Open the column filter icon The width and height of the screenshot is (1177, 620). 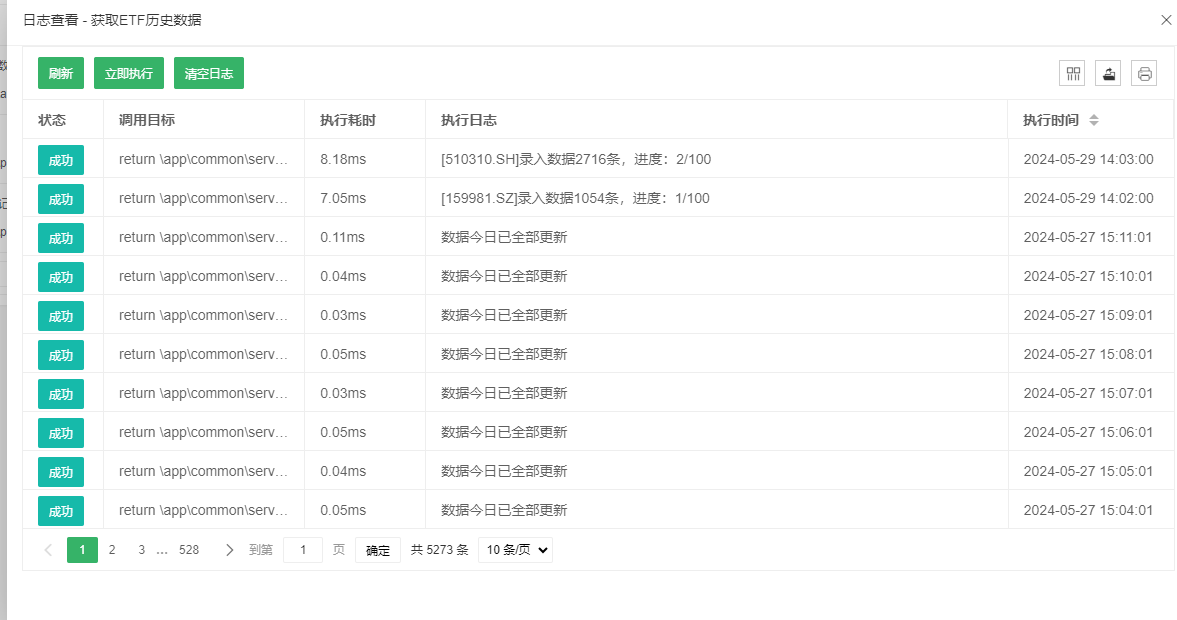click(x=1072, y=74)
